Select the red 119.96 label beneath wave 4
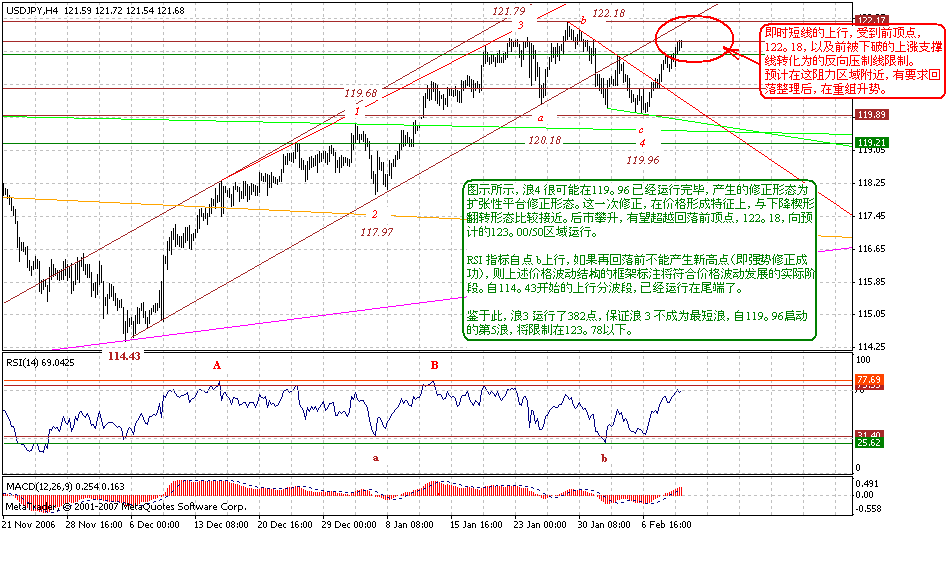950x573 pixels. 643,160
